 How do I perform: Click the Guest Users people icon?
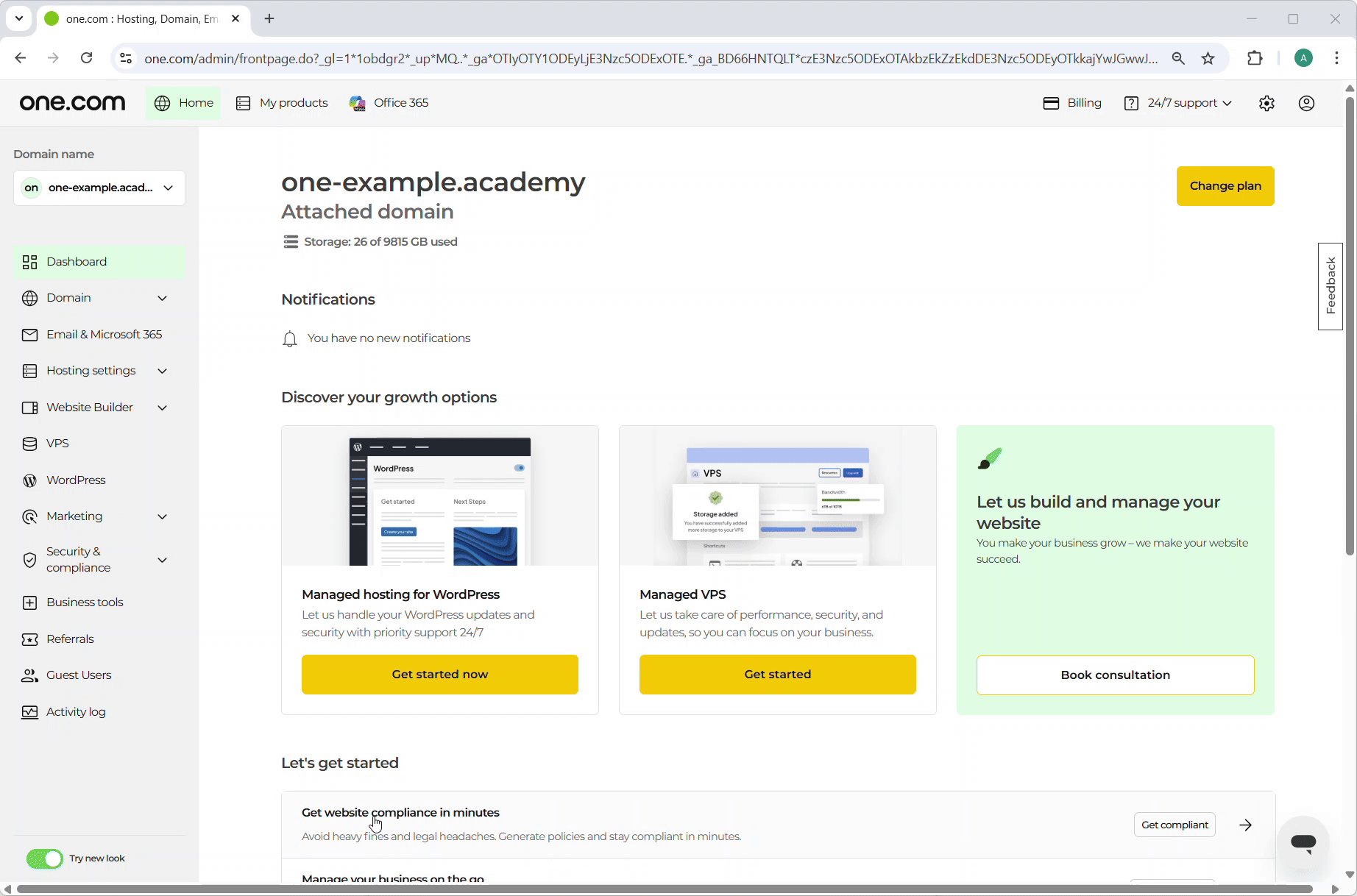(x=29, y=675)
